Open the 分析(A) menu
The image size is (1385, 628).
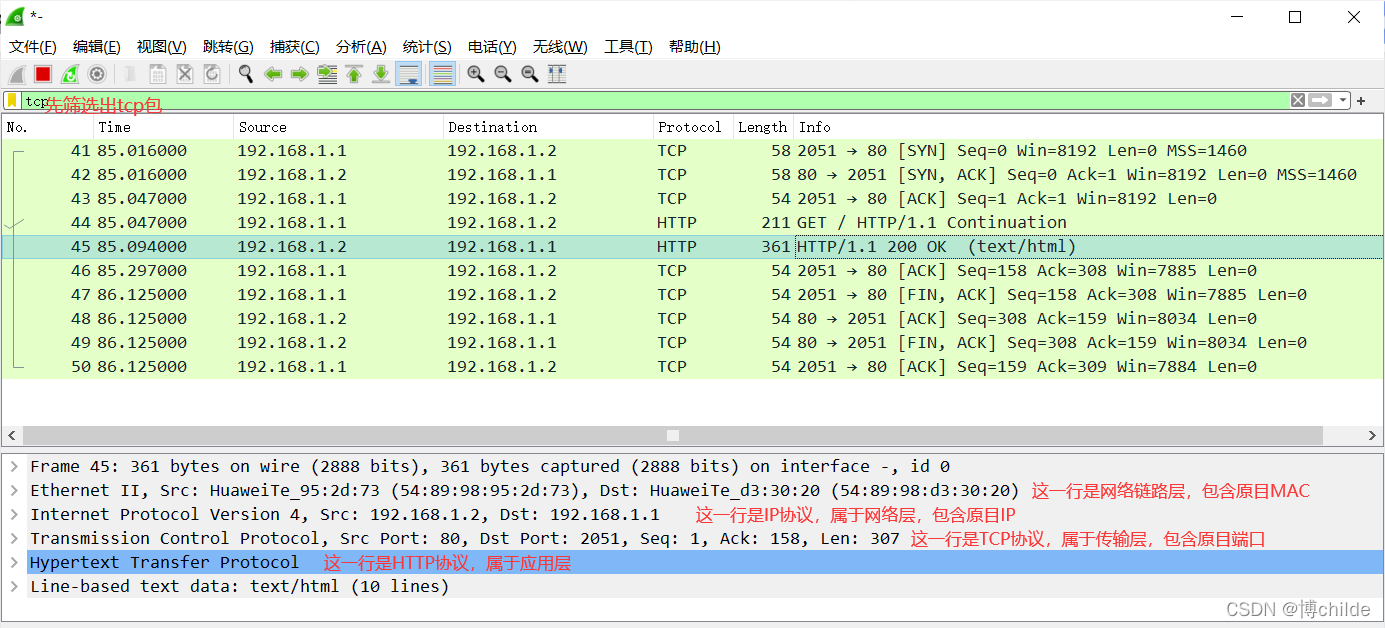[361, 47]
